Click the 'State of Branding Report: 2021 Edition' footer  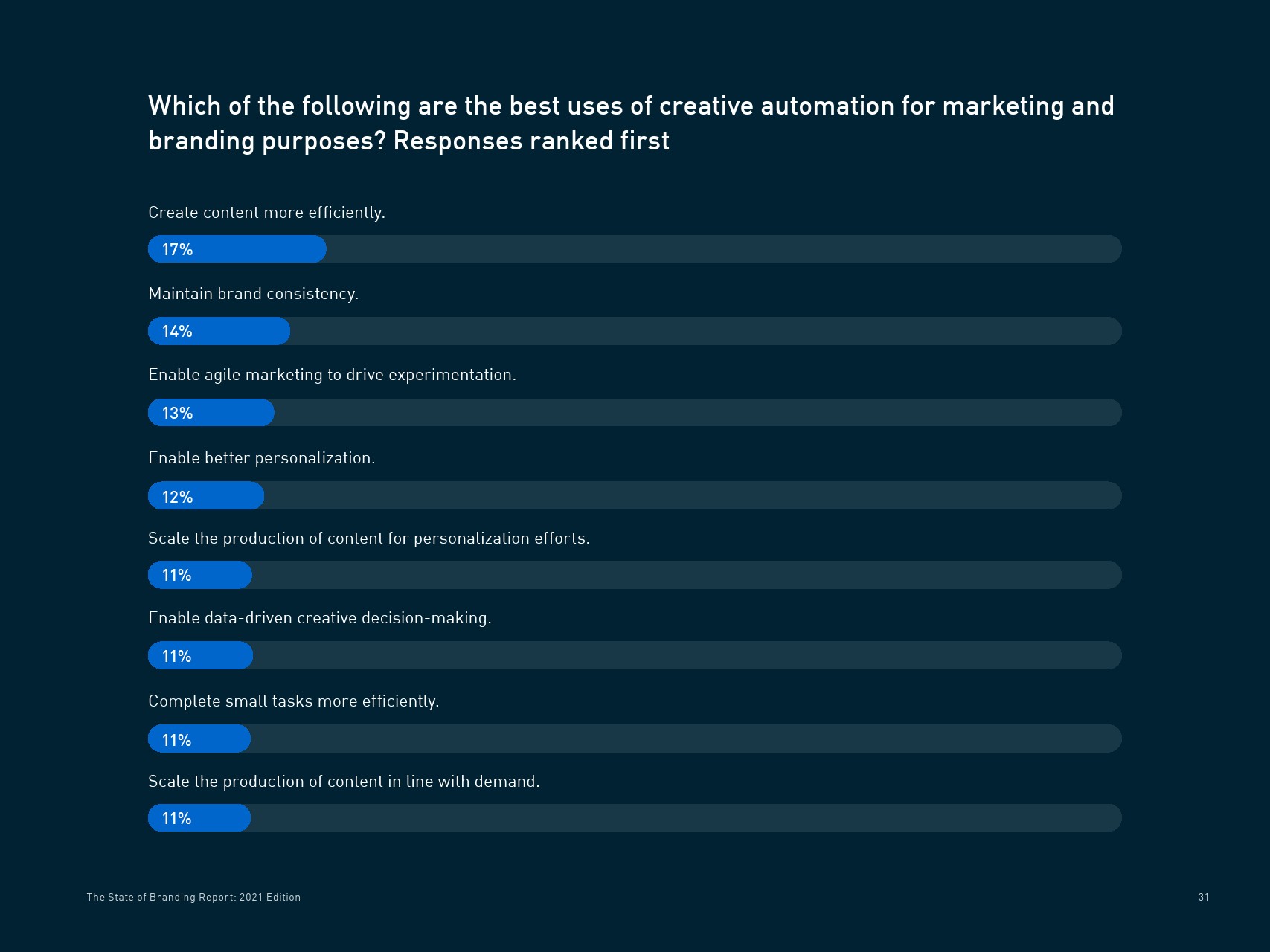click(193, 897)
